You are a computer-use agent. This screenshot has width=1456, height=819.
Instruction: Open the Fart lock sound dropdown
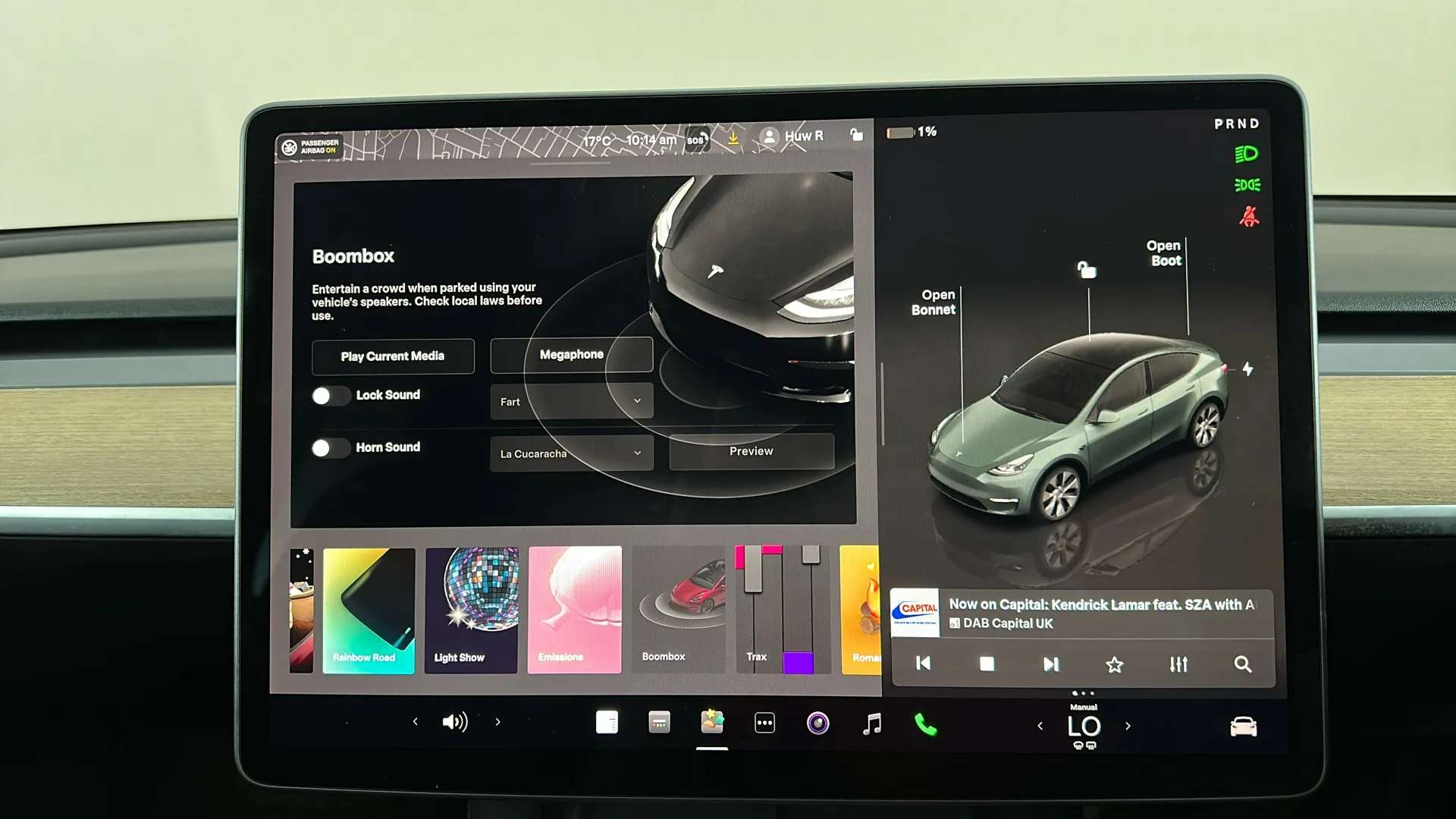click(572, 401)
